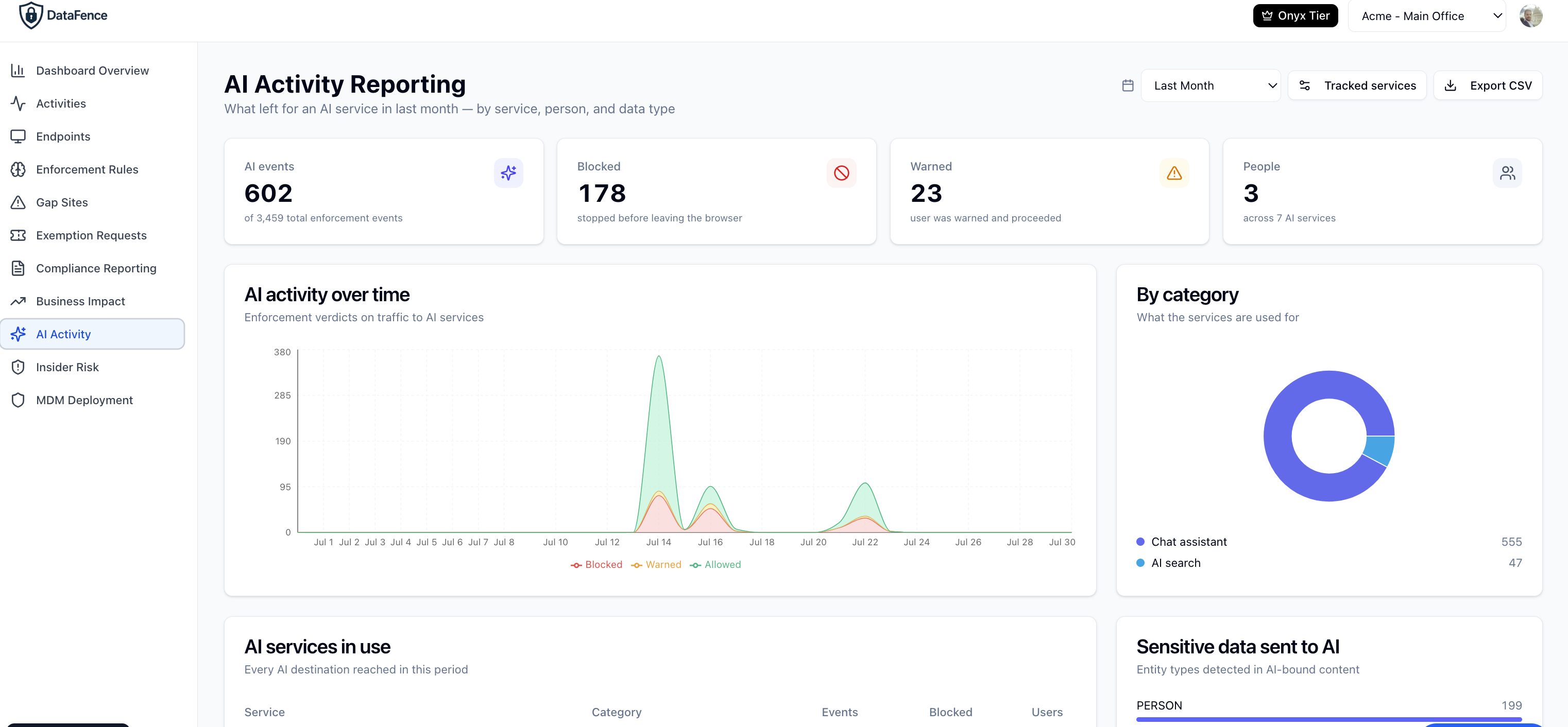Click the Activities pulse icon
The image size is (1568, 727).
point(18,103)
